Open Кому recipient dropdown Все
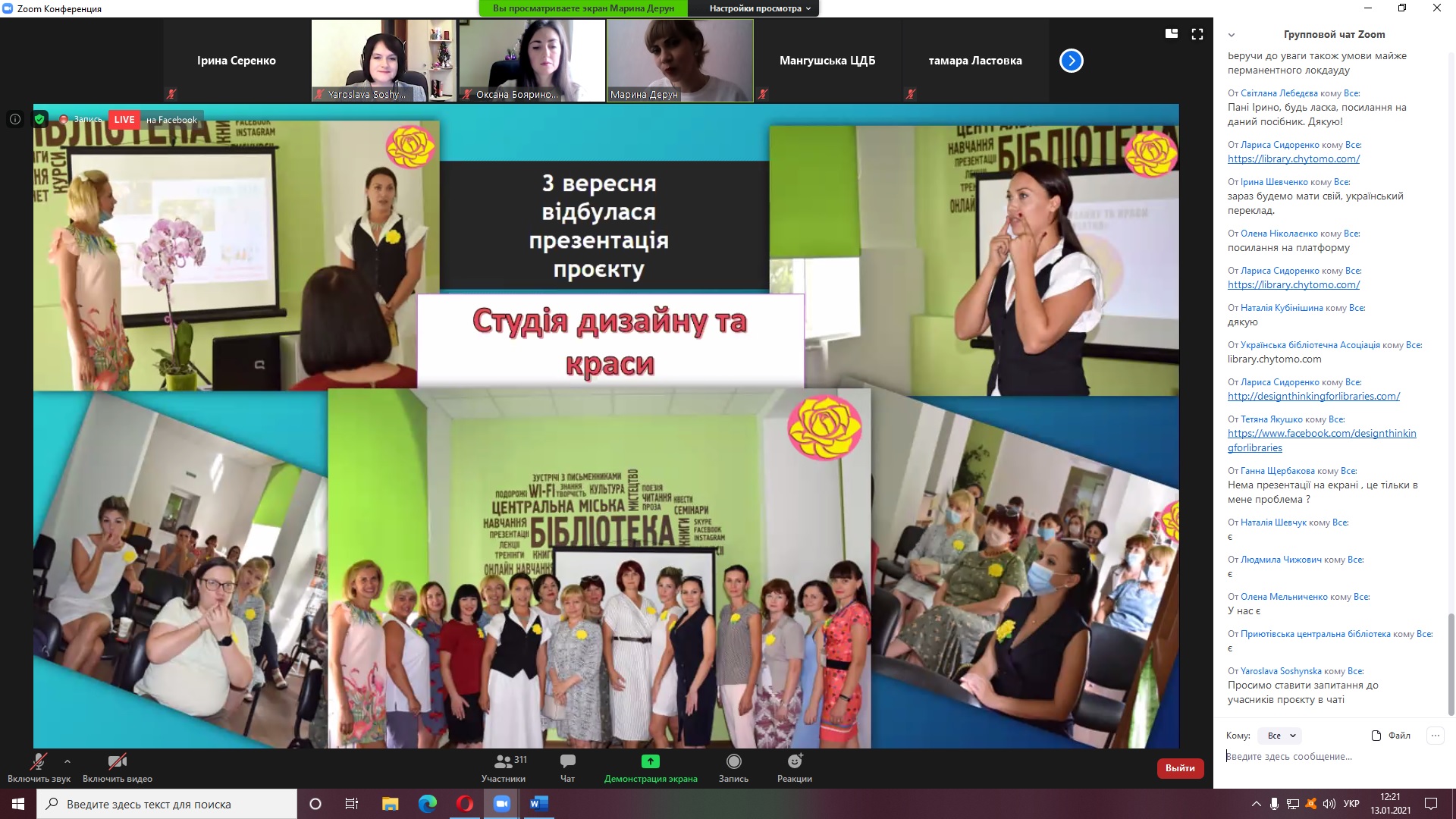This screenshot has width=1456, height=819. pyautogui.click(x=1281, y=736)
